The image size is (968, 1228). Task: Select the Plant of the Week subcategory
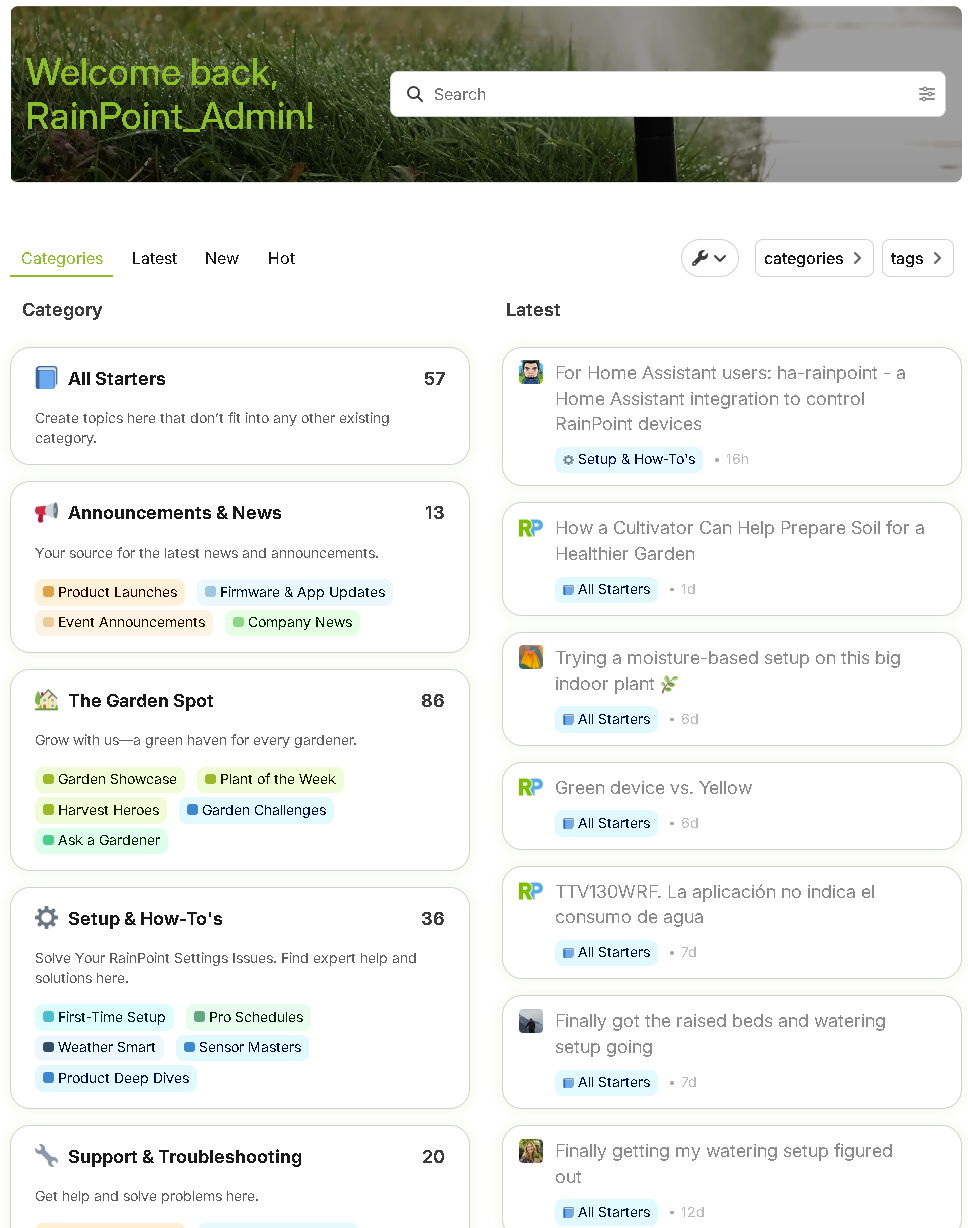[270, 779]
